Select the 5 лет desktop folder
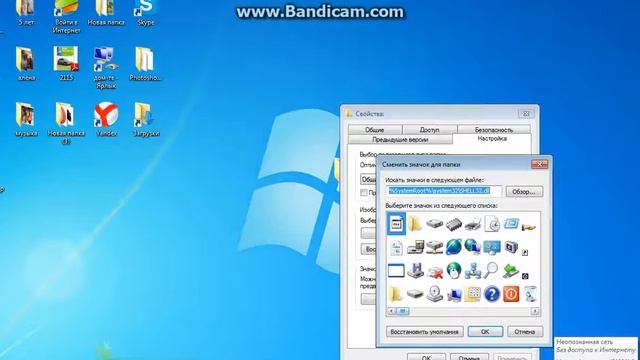The width and height of the screenshot is (640, 360). 26,13
